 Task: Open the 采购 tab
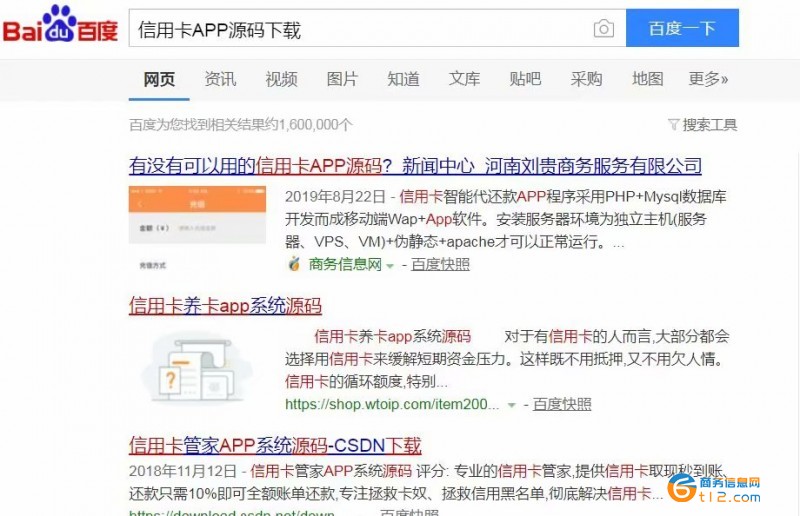(x=587, y=80)
